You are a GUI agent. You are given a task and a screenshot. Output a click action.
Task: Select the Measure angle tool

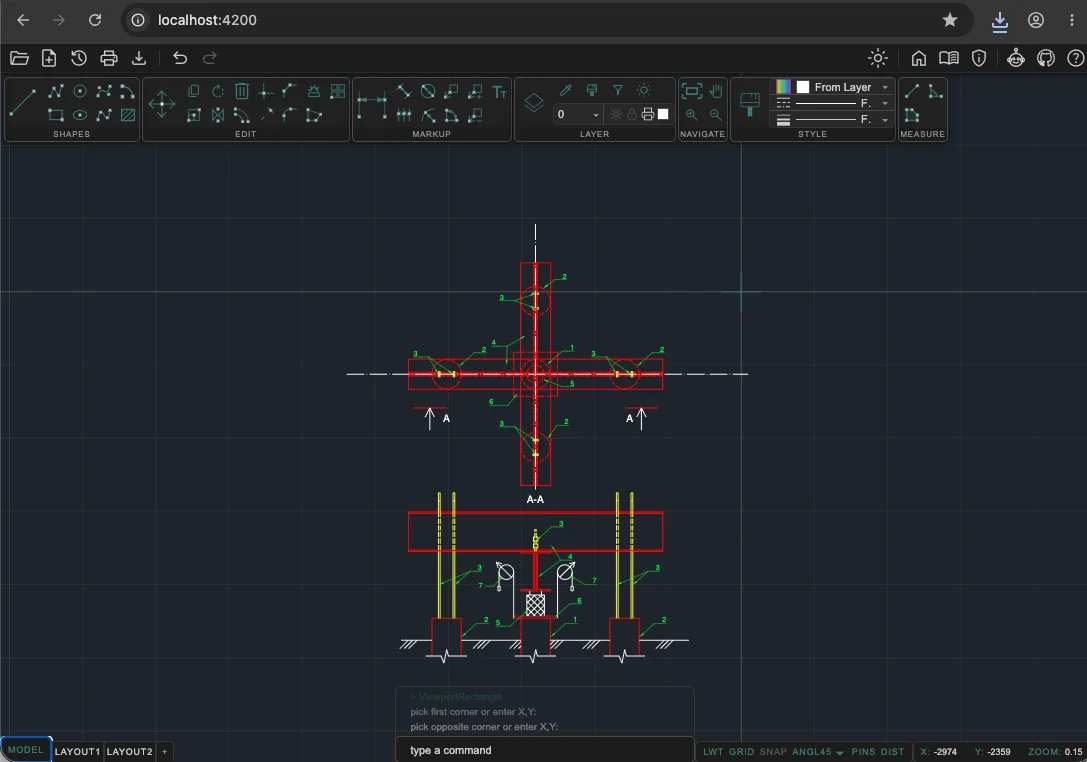(936, 91)
